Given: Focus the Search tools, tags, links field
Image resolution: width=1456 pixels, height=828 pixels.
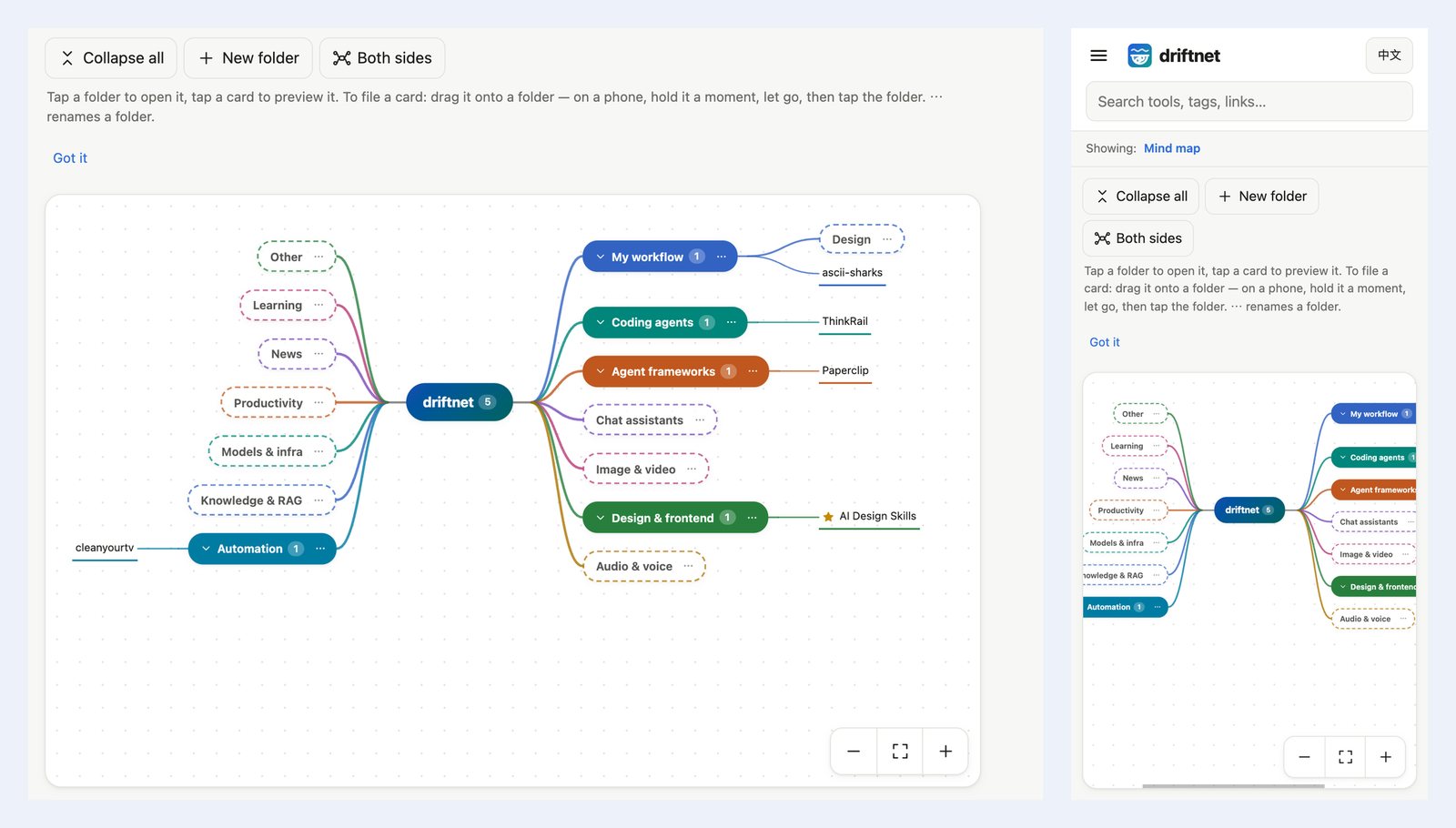Looking at the screenshot, I should tap(1249, 102).
